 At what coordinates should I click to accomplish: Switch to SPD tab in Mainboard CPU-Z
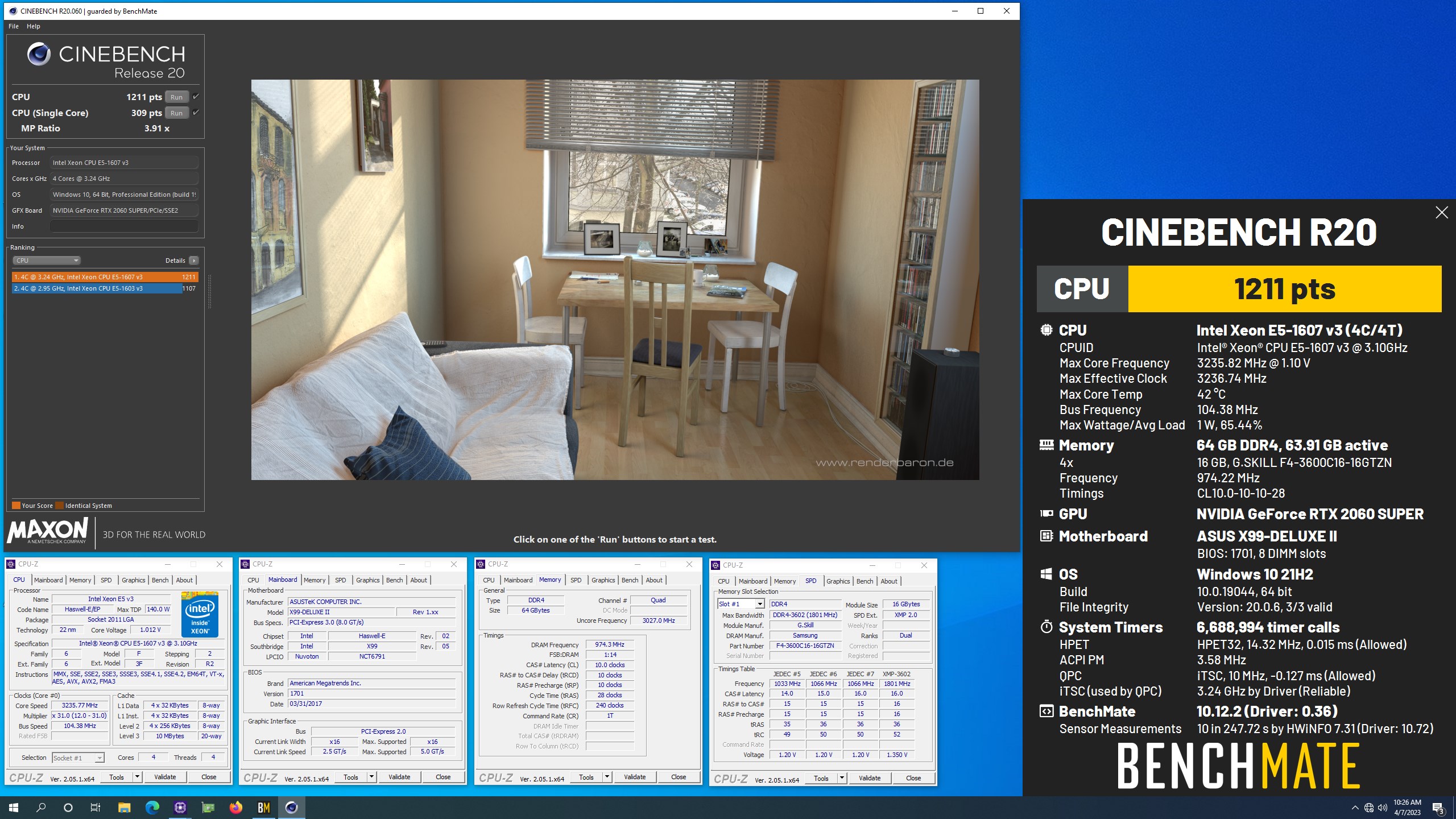coord(340,580)
